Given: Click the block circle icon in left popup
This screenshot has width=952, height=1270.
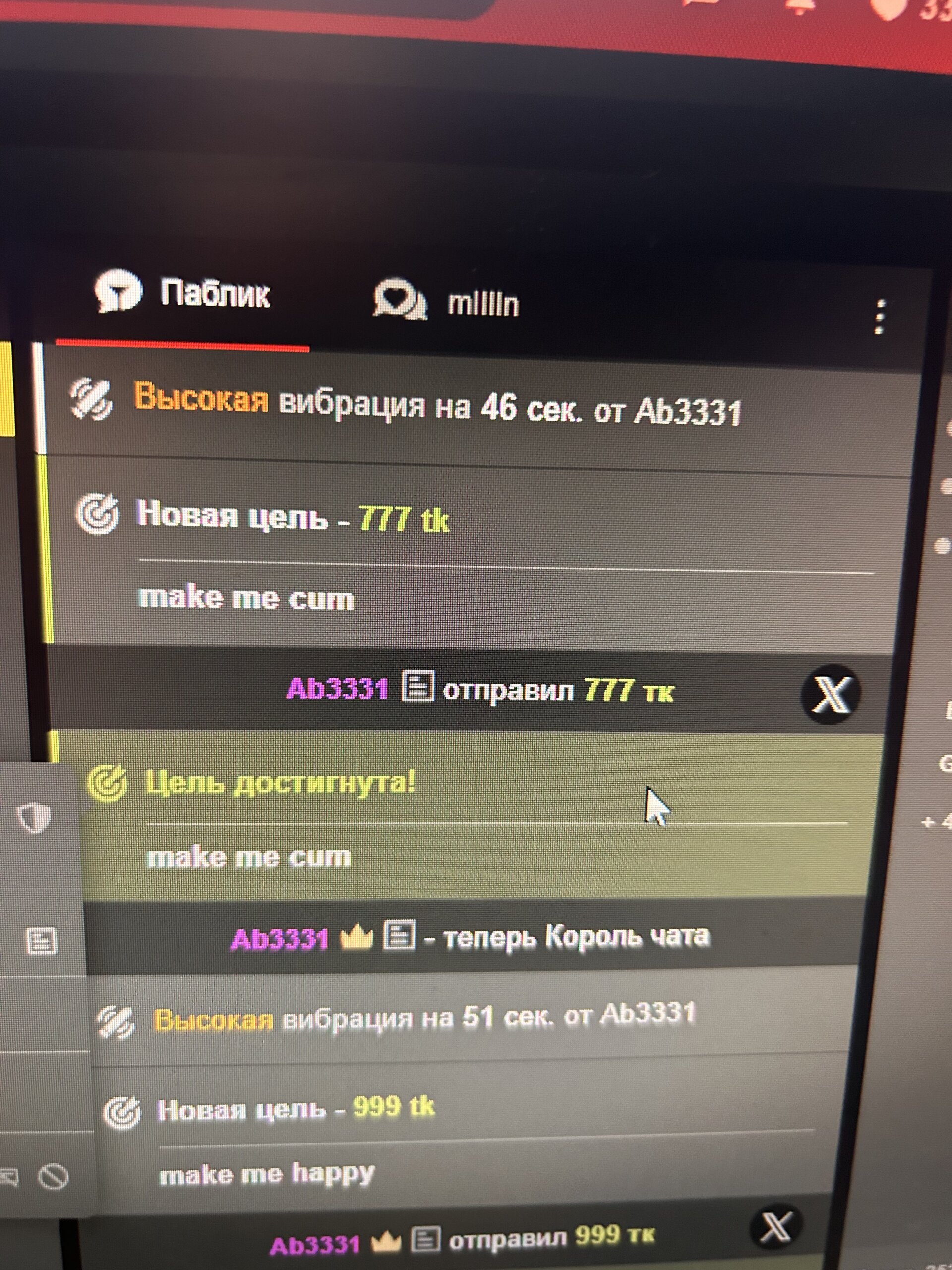Looking at the screenshot, I should click(x=54, y=1177).
